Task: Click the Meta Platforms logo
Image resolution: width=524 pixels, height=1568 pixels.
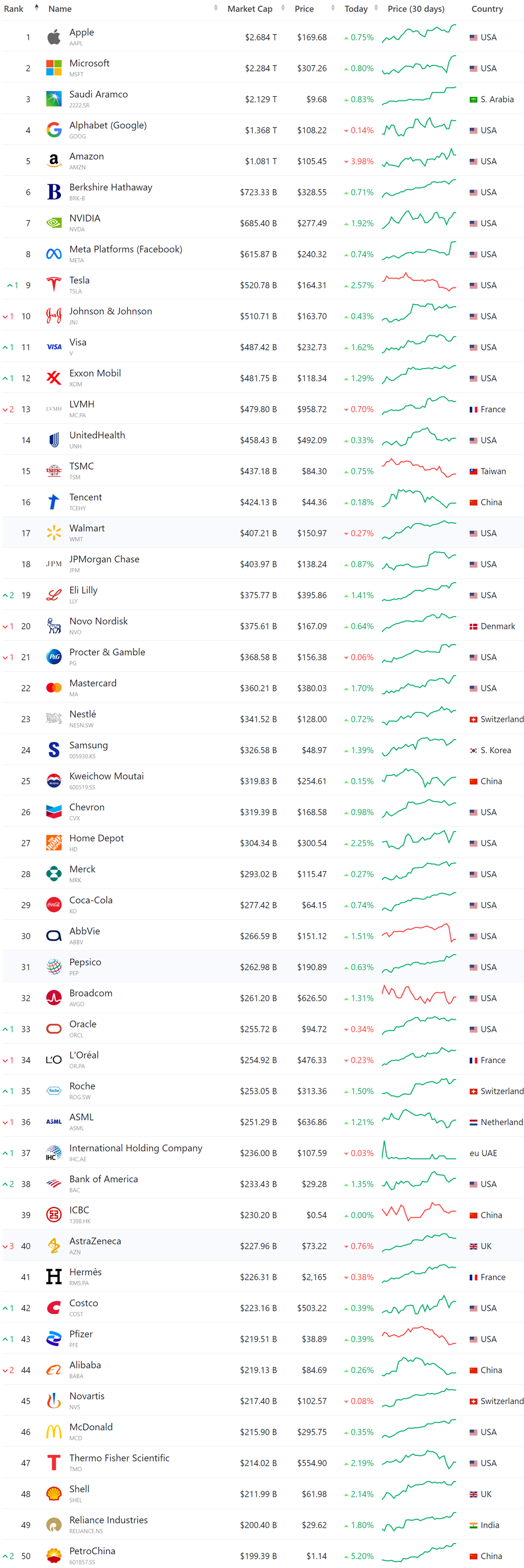Action: 54,255
